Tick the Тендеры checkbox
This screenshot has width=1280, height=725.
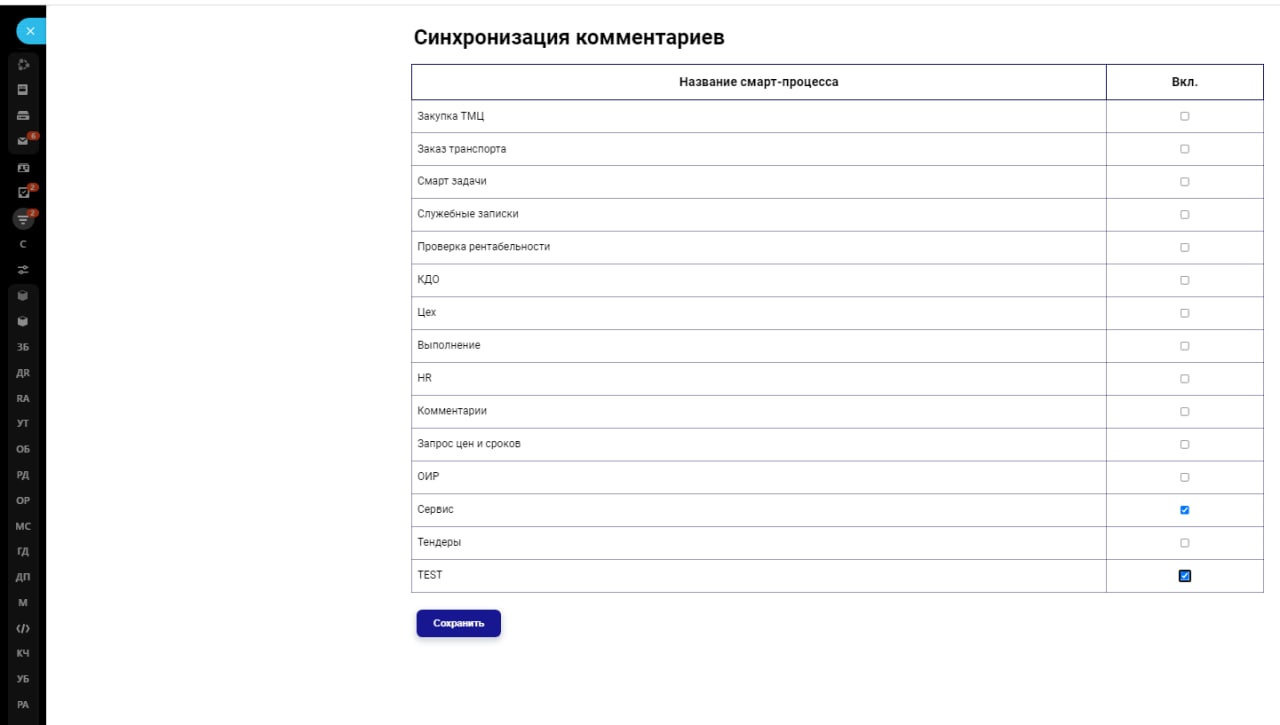(x=1185, y=543)
